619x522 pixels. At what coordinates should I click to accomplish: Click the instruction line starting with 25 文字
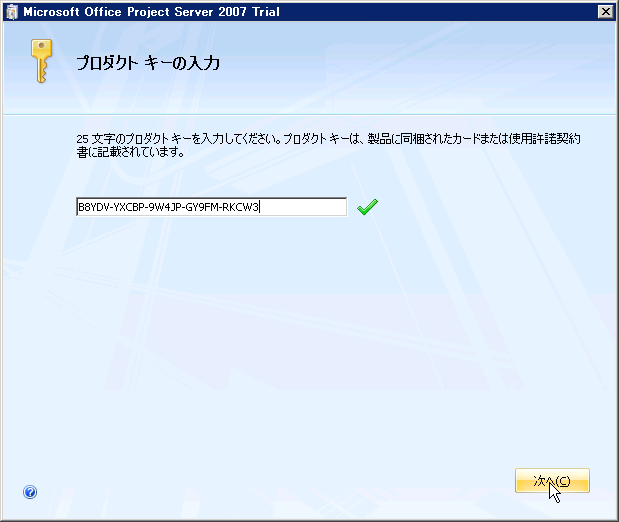click(x=328, y=139)
